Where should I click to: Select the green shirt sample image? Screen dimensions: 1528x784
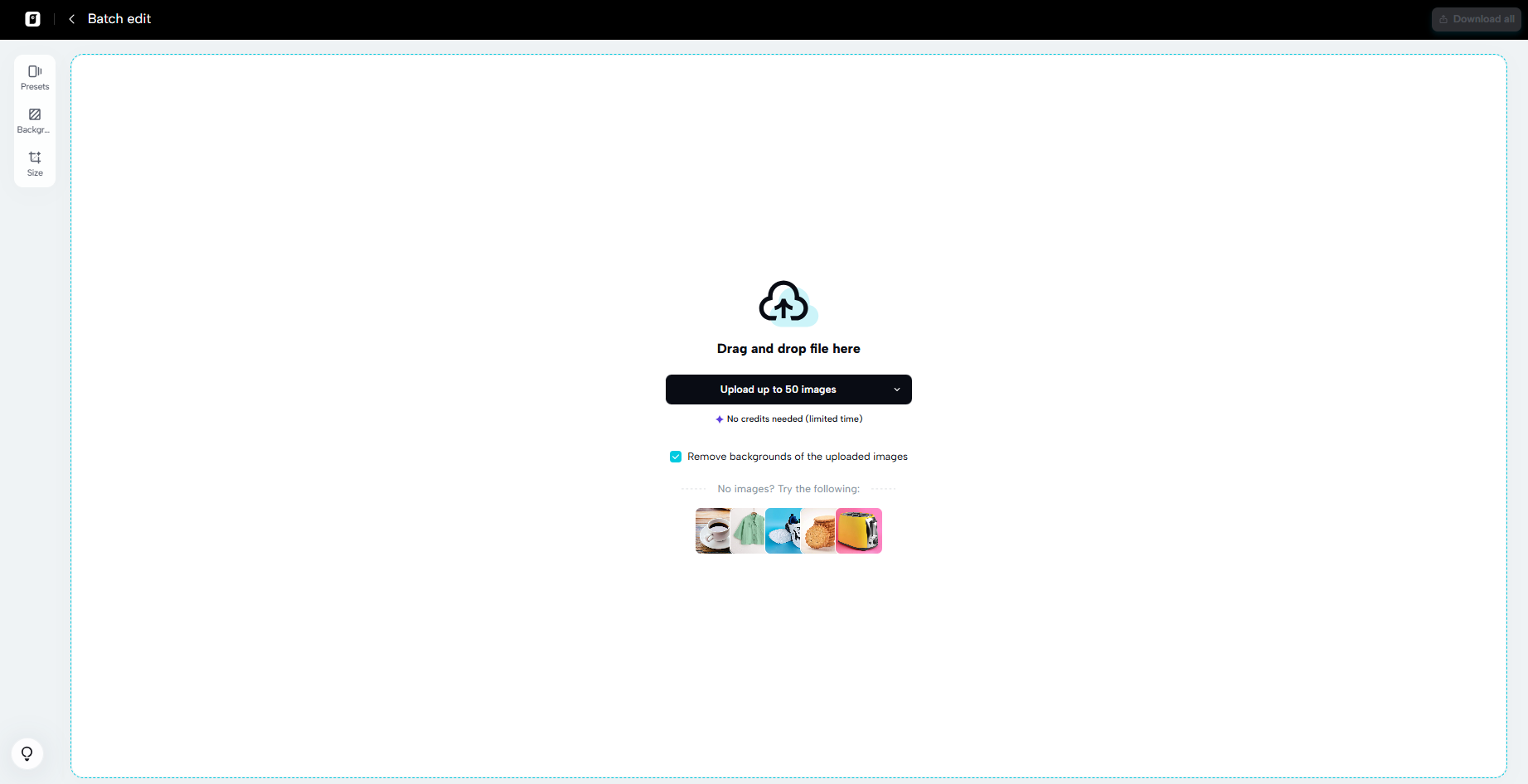(x=748, y=530)
